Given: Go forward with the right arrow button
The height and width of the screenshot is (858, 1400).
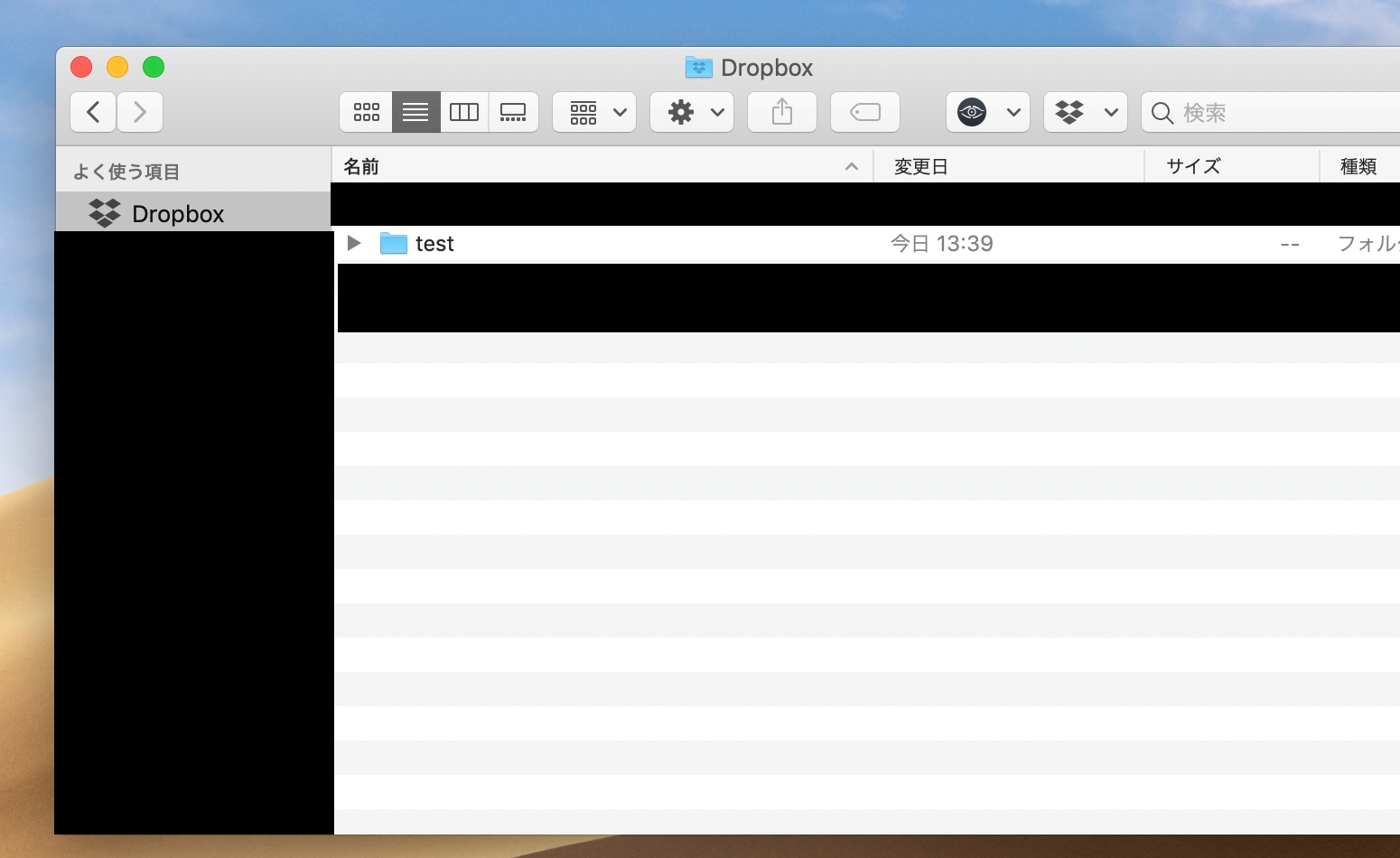Looking at the screenshot, I should point(140,112).
